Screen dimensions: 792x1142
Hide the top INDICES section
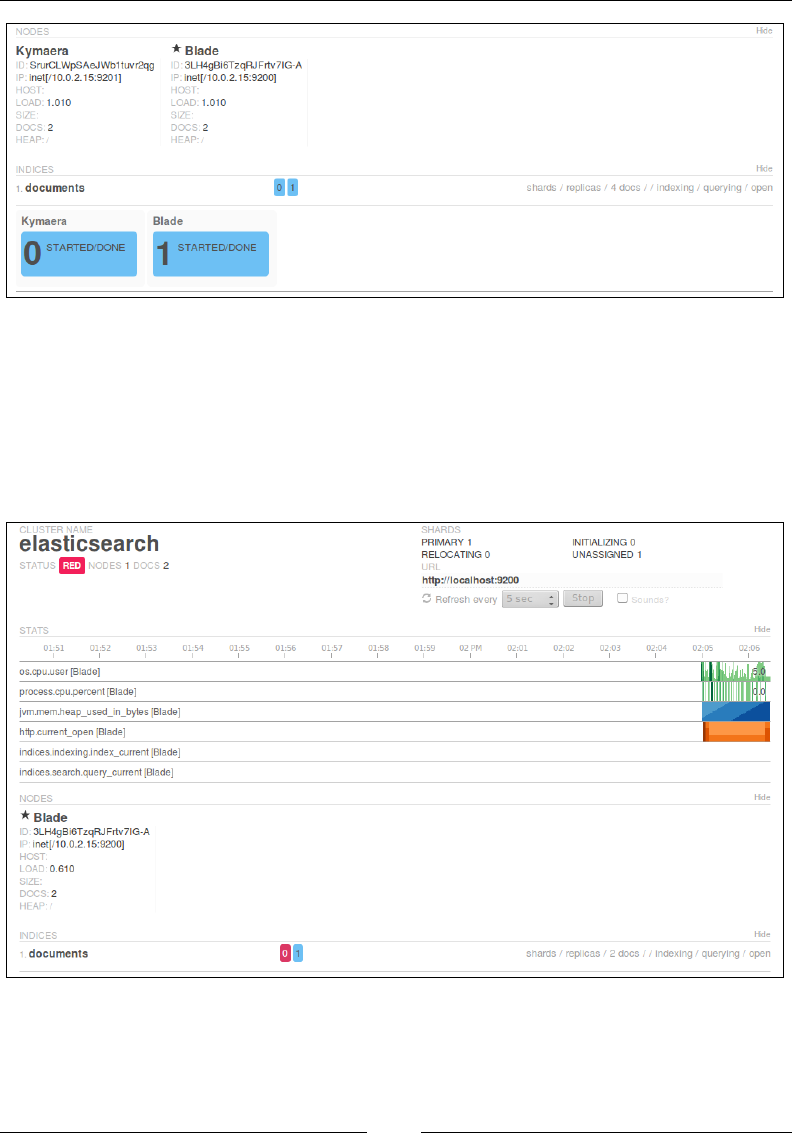point(764,168)
